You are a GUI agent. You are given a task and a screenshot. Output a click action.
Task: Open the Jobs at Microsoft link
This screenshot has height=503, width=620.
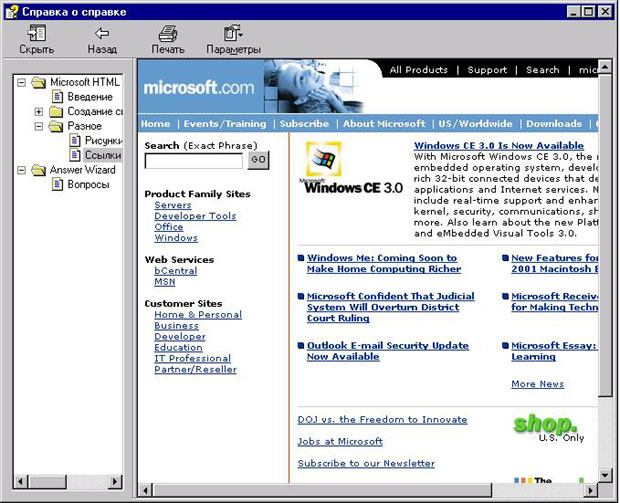(x=340, y=441)
